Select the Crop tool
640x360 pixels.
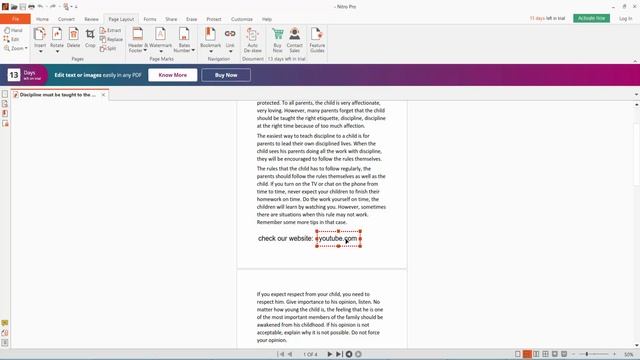click(x=90, y=34)
